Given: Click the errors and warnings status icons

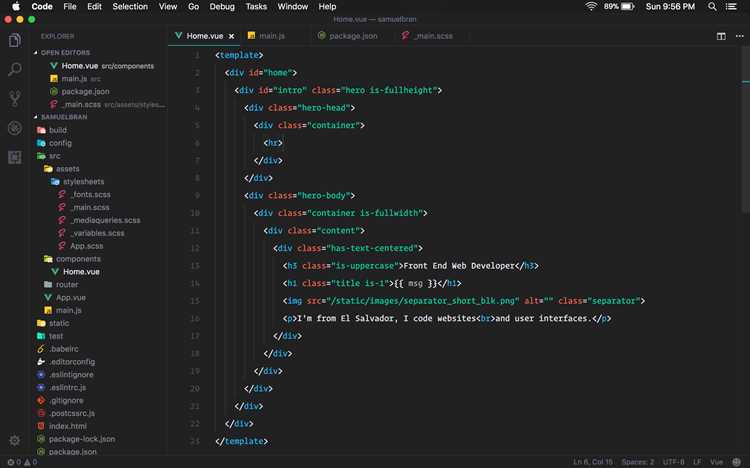Looking at the screenshot, I should point(22,462).
